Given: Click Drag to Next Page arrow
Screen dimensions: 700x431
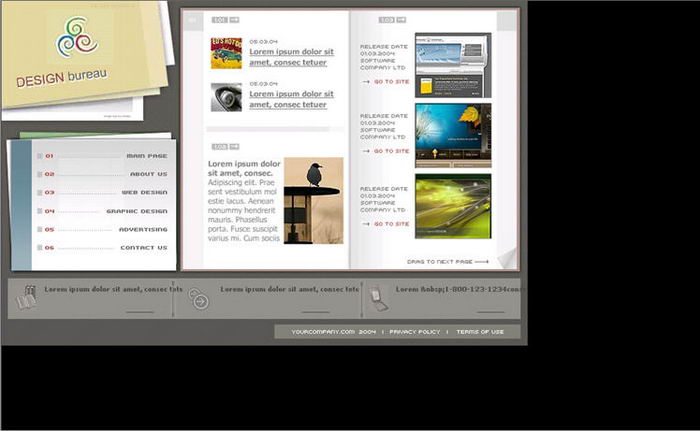Looking at the screenshot, I should click(x=448, y=261).
